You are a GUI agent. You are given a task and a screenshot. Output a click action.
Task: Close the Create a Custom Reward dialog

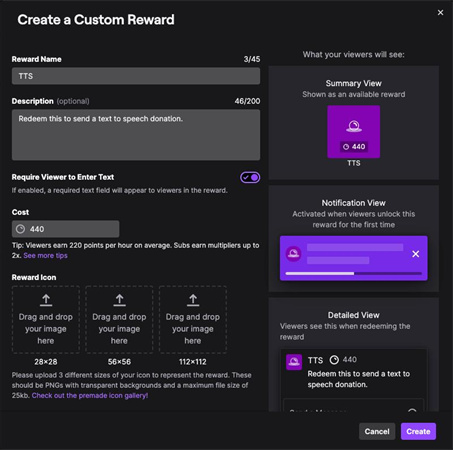coord(440,13)
